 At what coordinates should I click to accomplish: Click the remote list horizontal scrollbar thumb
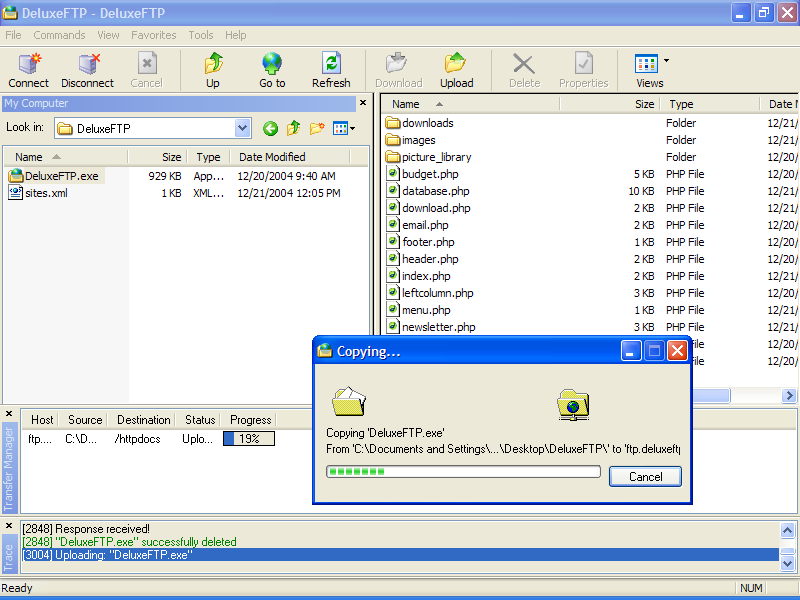[x=711, y=395]
